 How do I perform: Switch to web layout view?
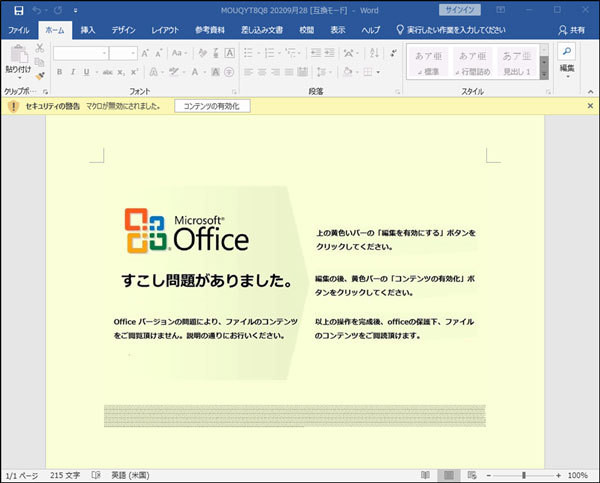(472, 475)
